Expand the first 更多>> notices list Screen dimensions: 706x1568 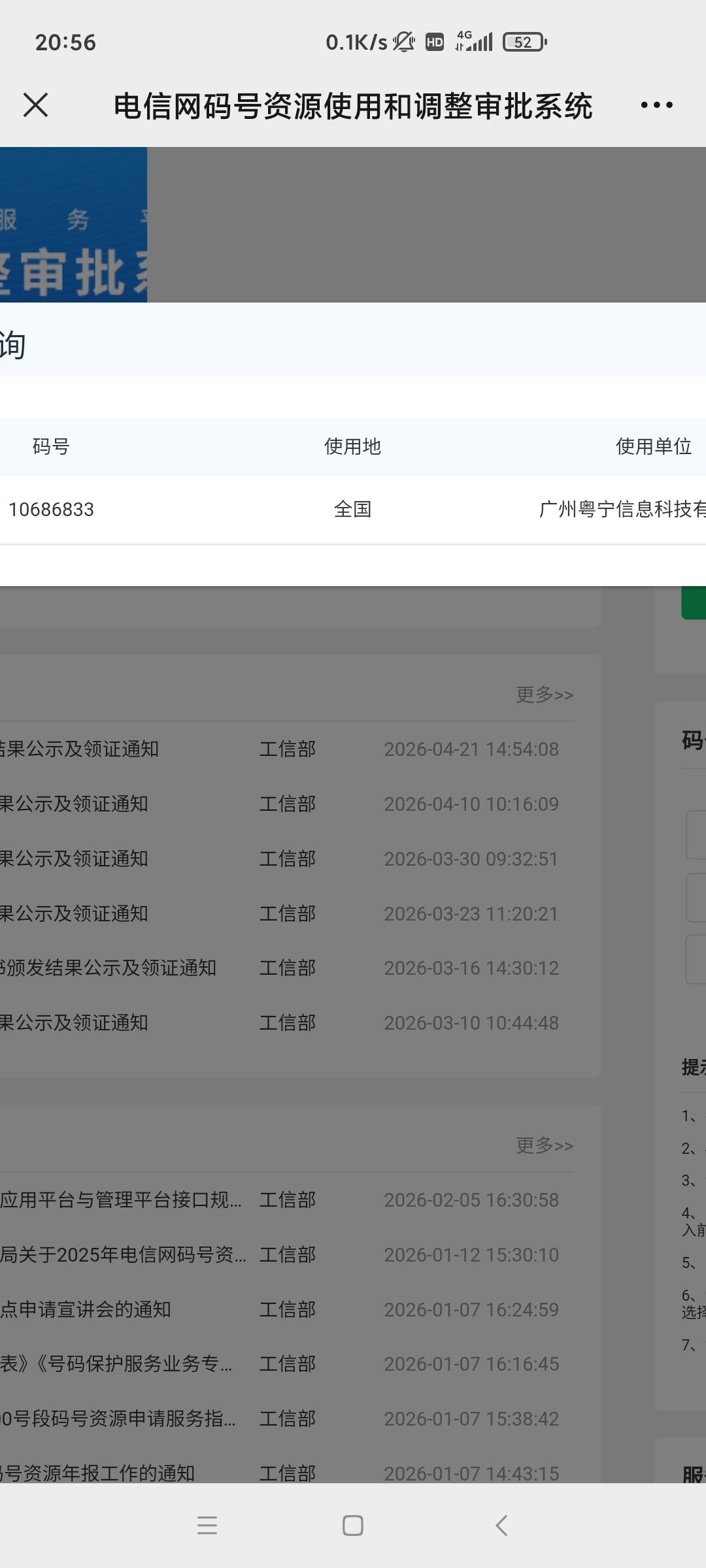pos(544,694)
